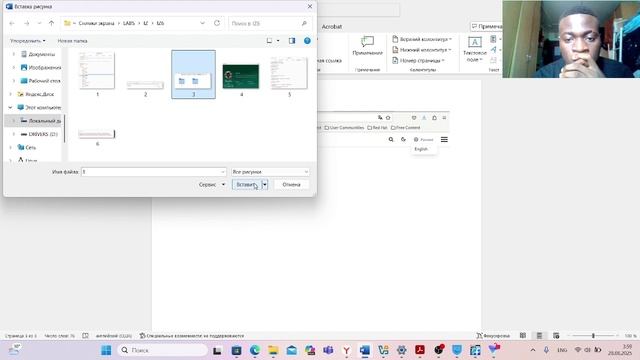Image resolution: width=640 pixels, height=360 pixels.
Task: Click the microphone icon in system tray
Action: [x=546, y=350]
